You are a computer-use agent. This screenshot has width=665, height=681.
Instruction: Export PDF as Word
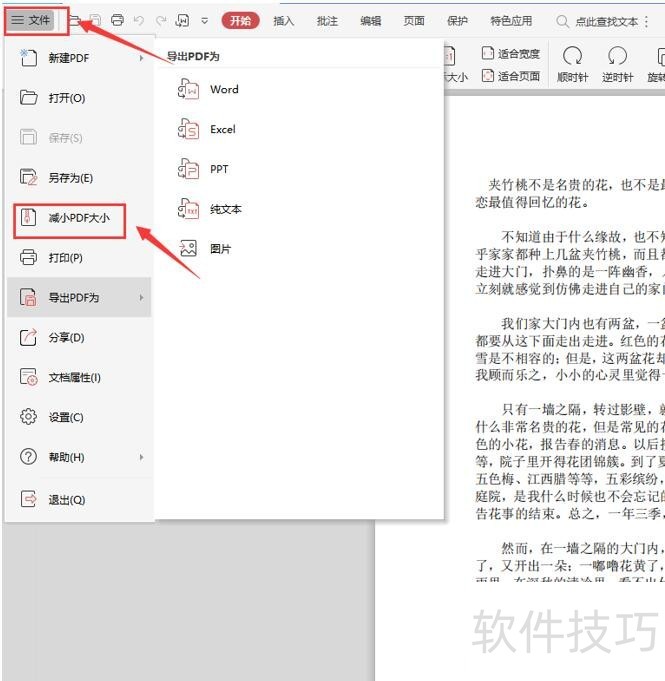pyautogui.click(x=224, y=89)
